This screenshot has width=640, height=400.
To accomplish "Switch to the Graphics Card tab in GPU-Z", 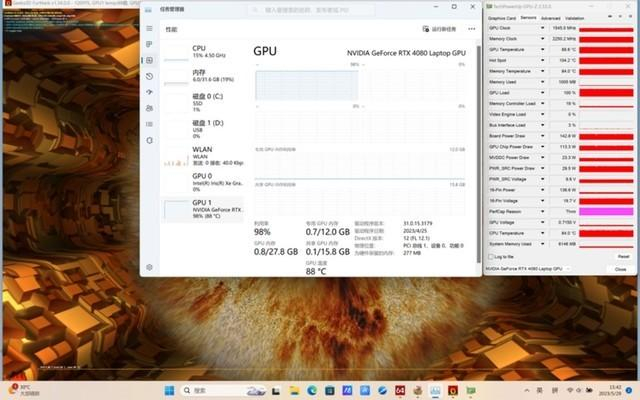I will point(501,18).
